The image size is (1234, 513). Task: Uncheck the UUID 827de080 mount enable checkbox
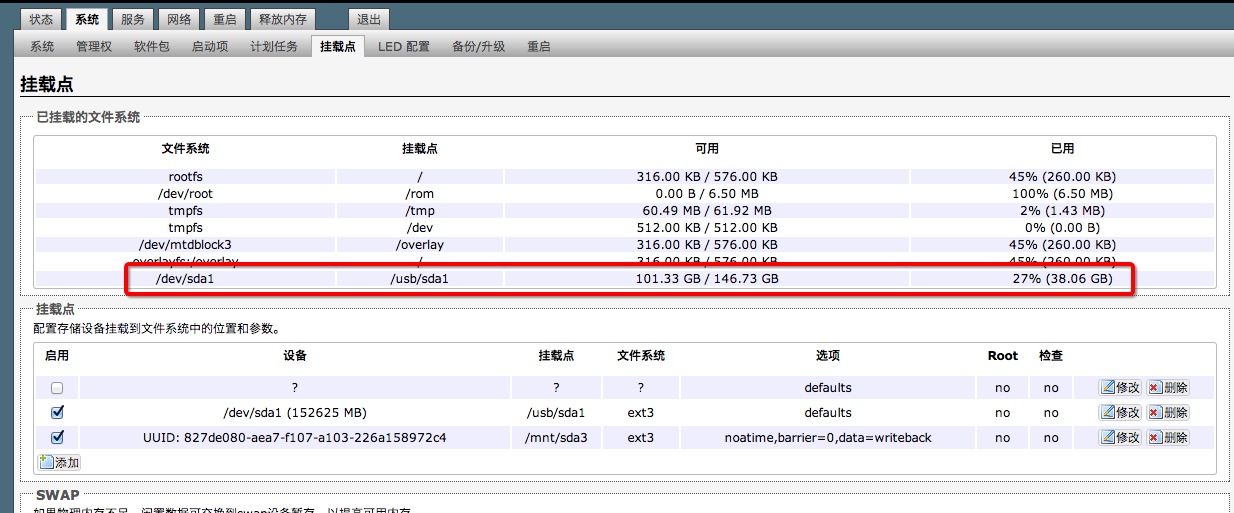(57, 437)
